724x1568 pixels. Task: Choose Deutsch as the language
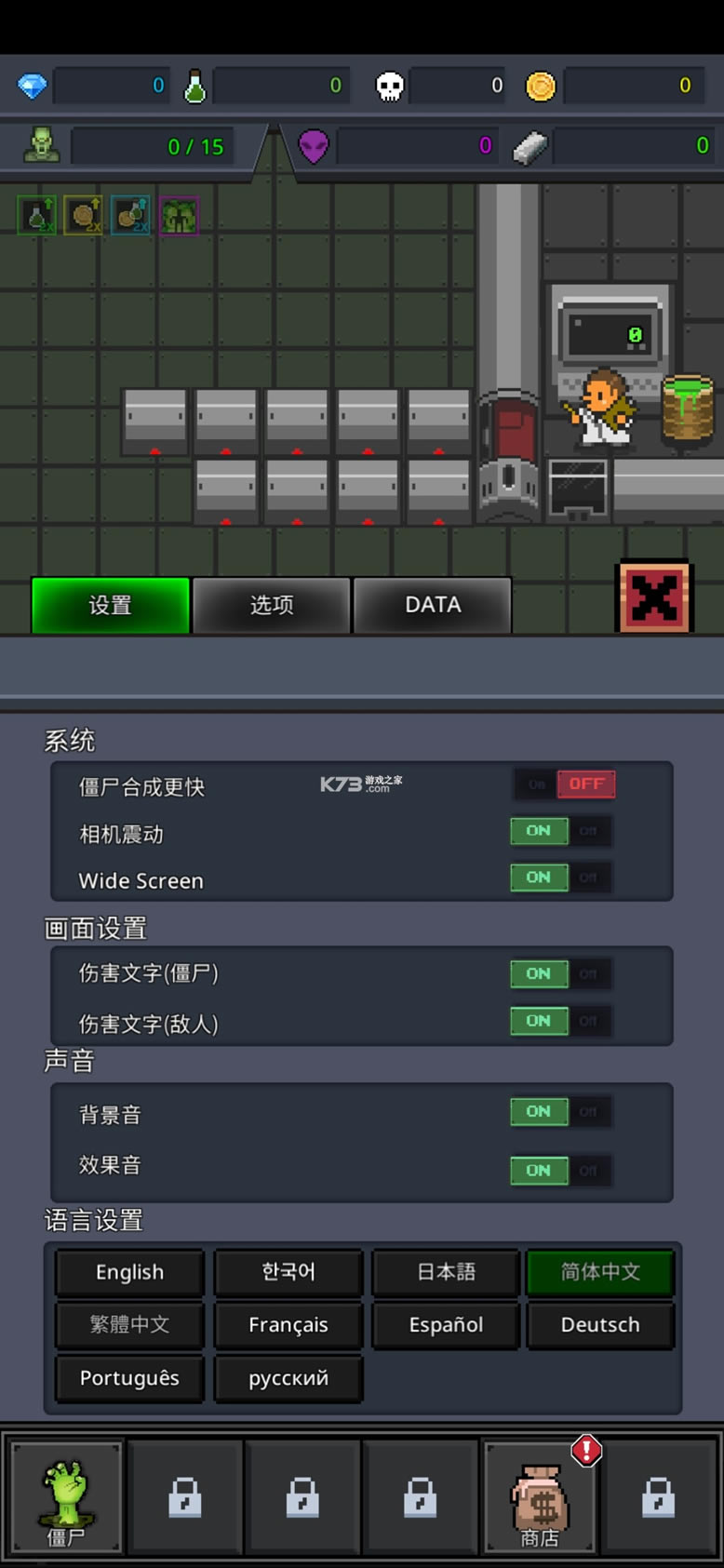coord(600,1325)
